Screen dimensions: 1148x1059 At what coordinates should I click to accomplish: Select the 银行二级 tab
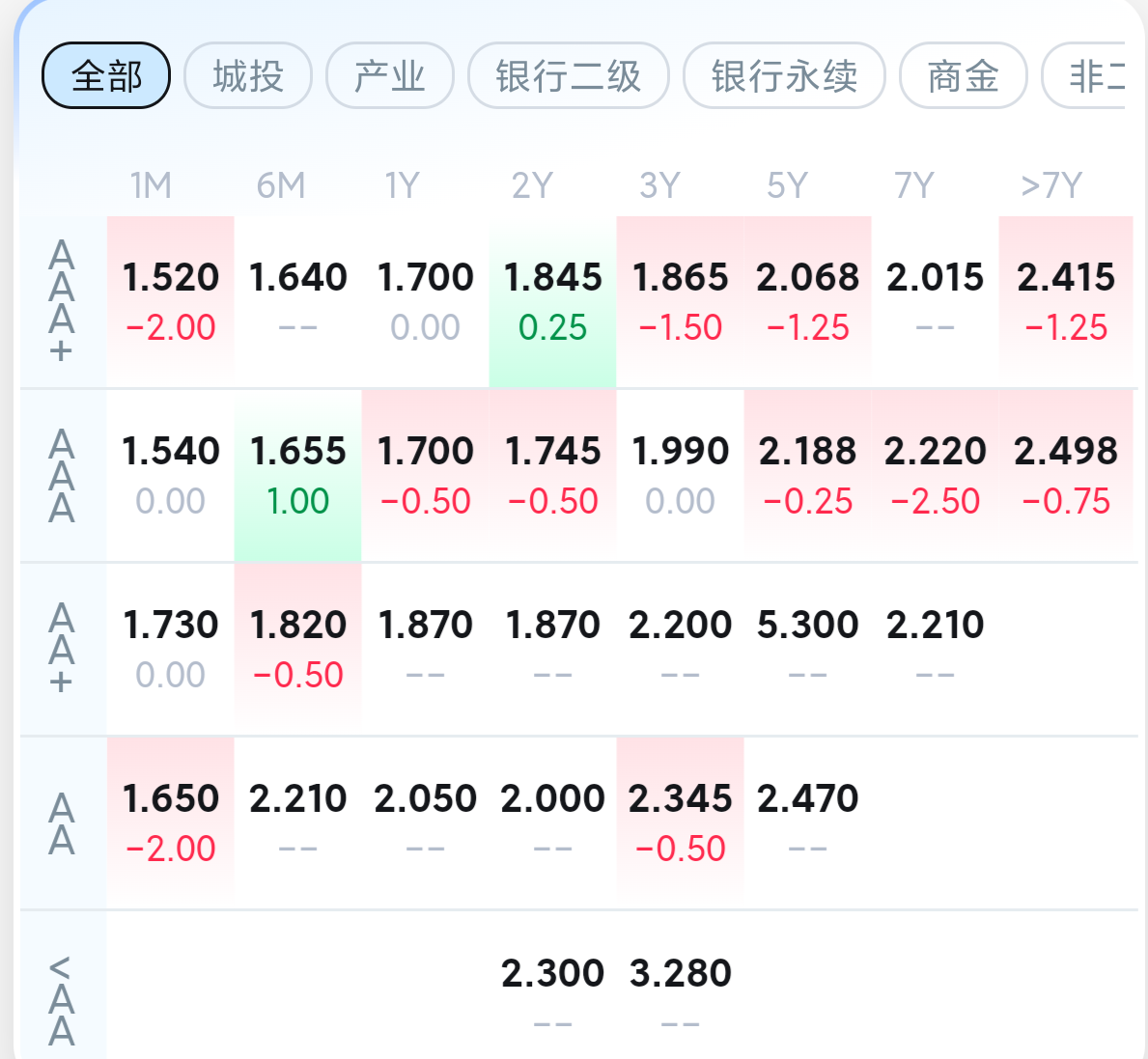568,76
